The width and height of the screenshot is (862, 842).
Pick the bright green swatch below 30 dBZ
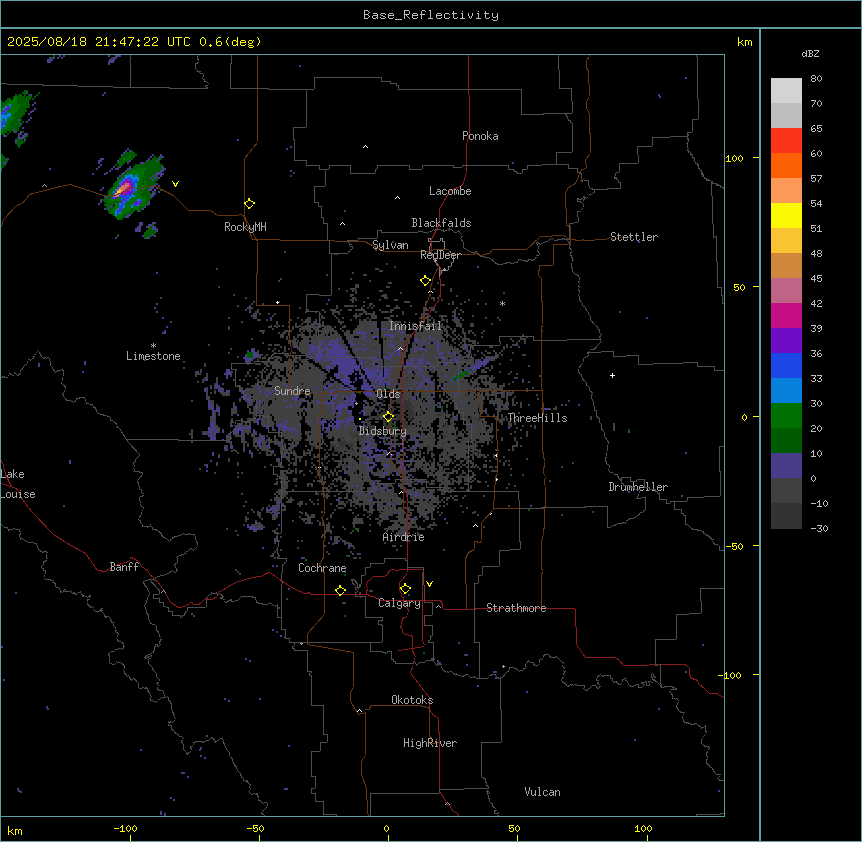(x=786, y=416)
